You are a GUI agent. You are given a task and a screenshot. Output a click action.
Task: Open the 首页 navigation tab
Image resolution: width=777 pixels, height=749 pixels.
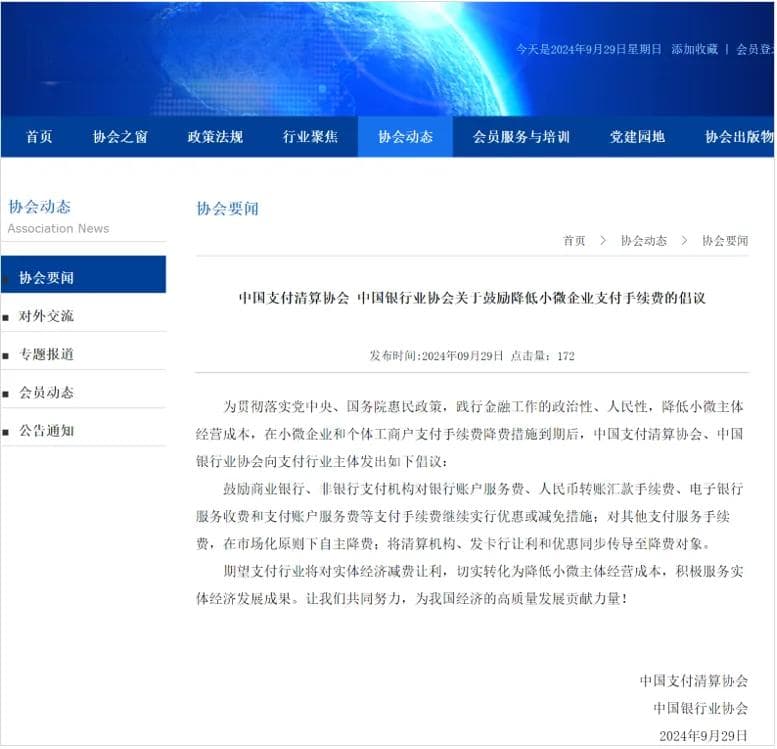point(39,137)
